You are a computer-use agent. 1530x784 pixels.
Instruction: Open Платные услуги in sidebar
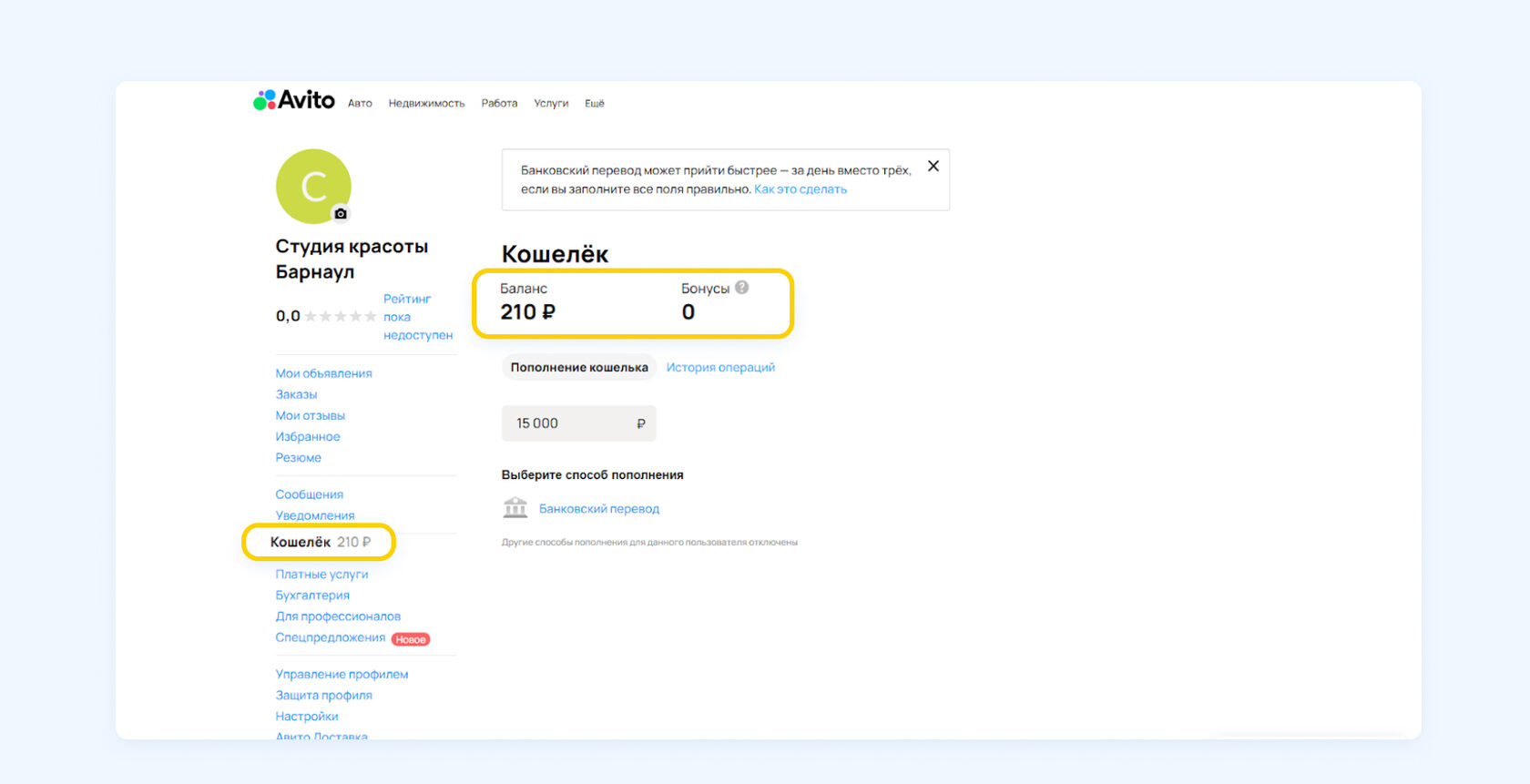coord(322,575)
